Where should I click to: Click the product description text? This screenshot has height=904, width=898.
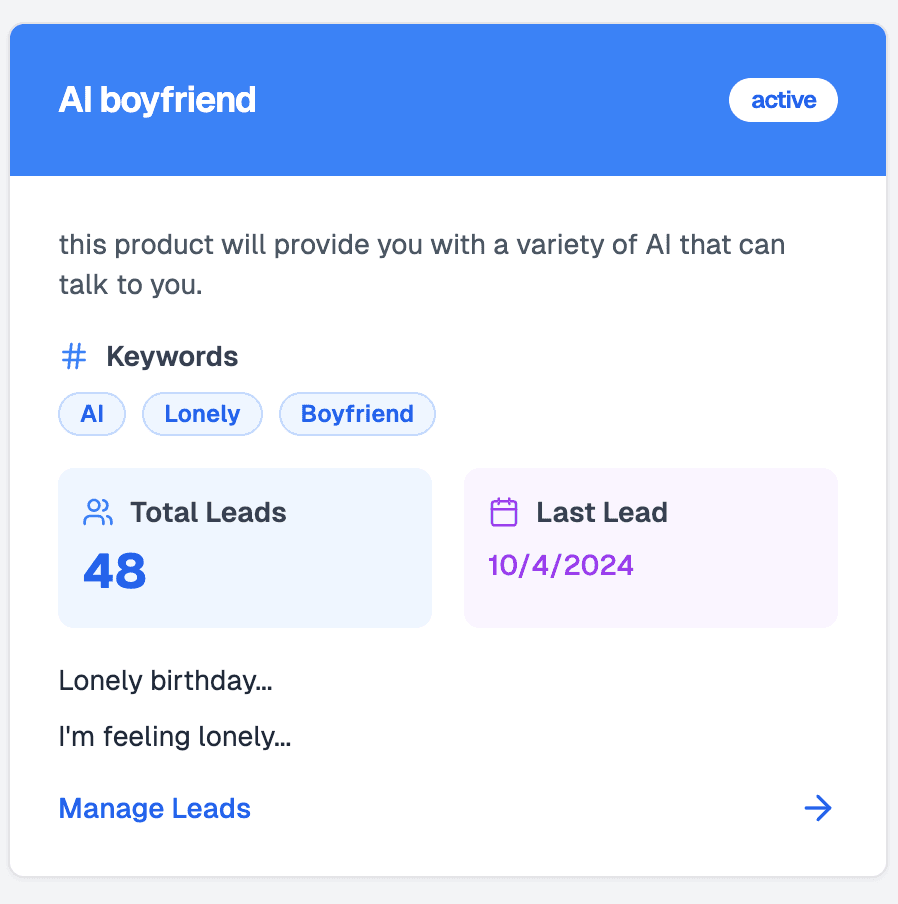coord(423,264)
